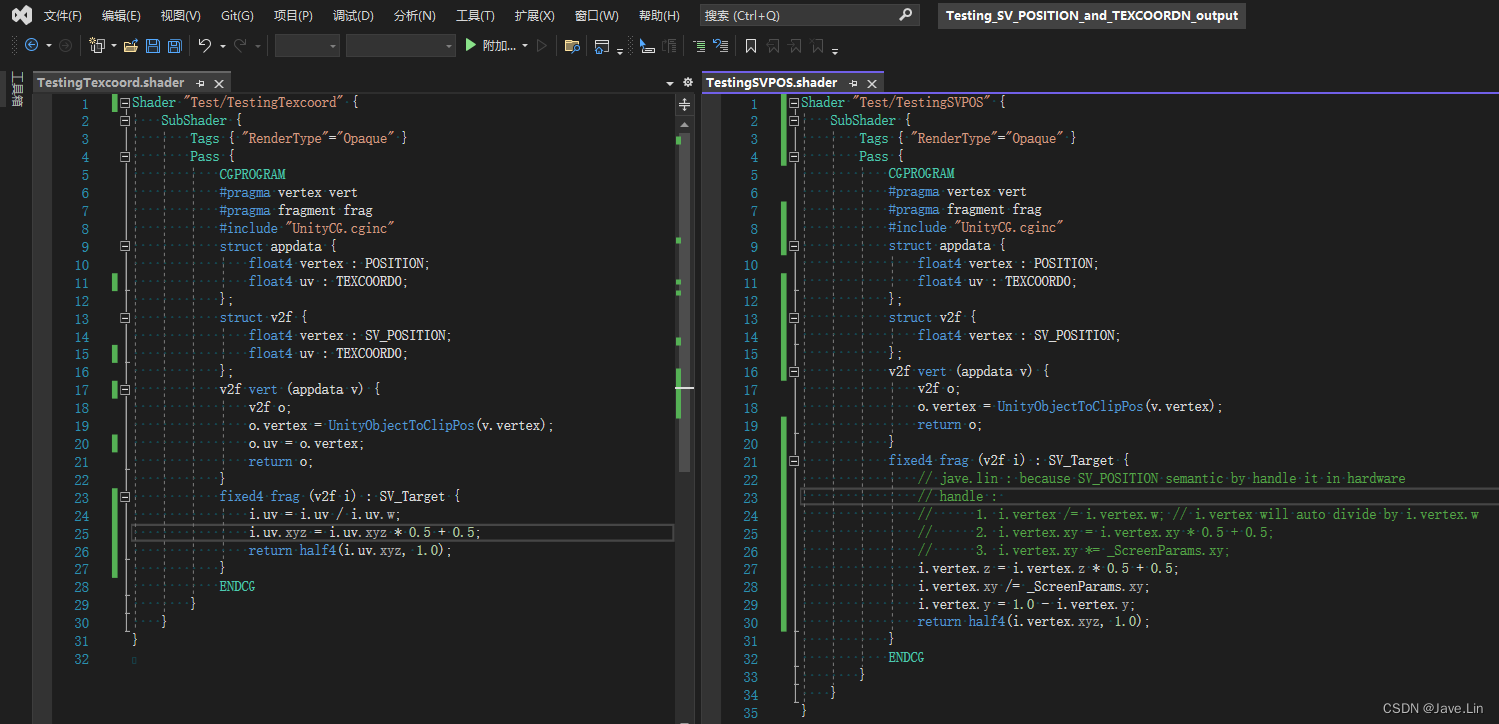
Task: Open the solution configurations combo box
Action: [307, 46]
